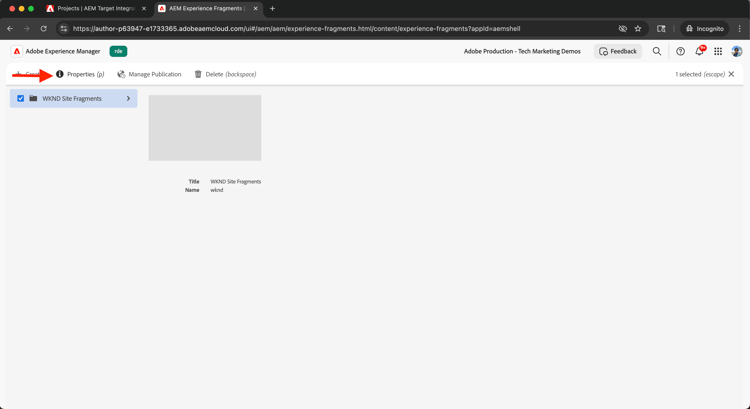The image size is (750, 409).
Task: Go back in browser history
Action: click(10, 29)
